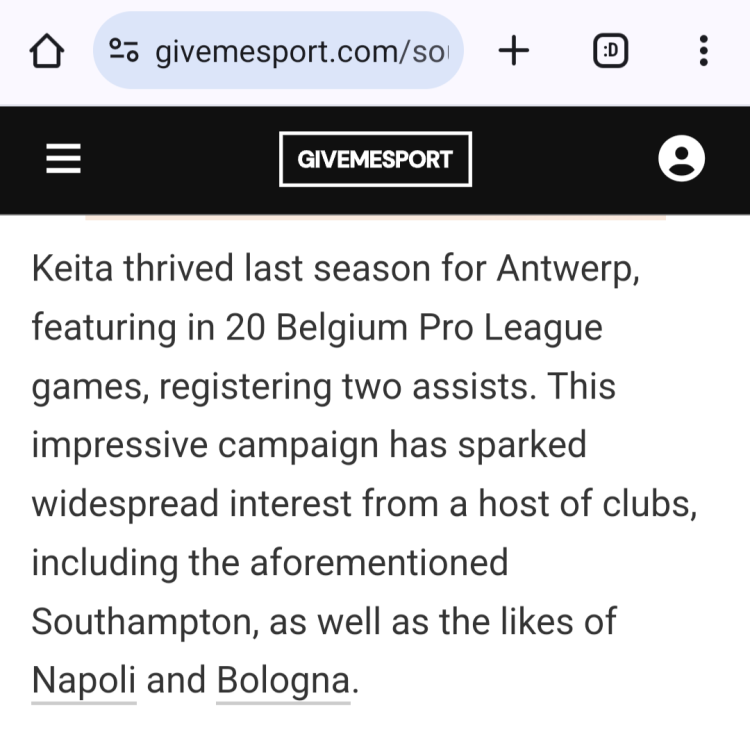Tap the browser home icon
The width and height of the screenshot is (750, 750).
[x=47, y=52]
